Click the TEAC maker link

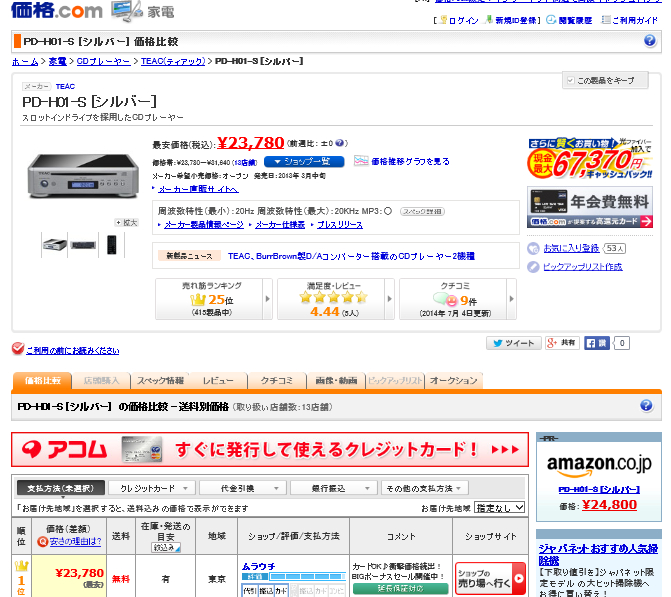[x=65, y=86]
